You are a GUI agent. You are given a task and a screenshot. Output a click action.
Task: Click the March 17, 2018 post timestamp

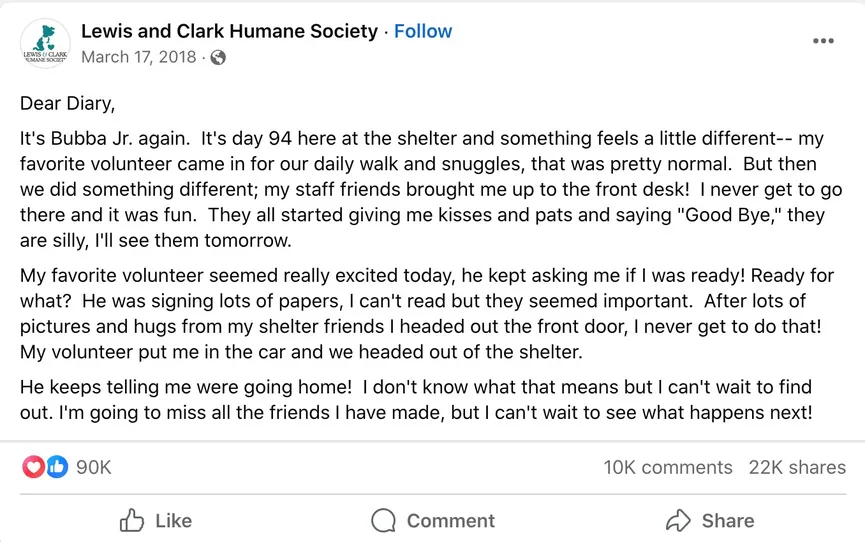pos(138,57)
